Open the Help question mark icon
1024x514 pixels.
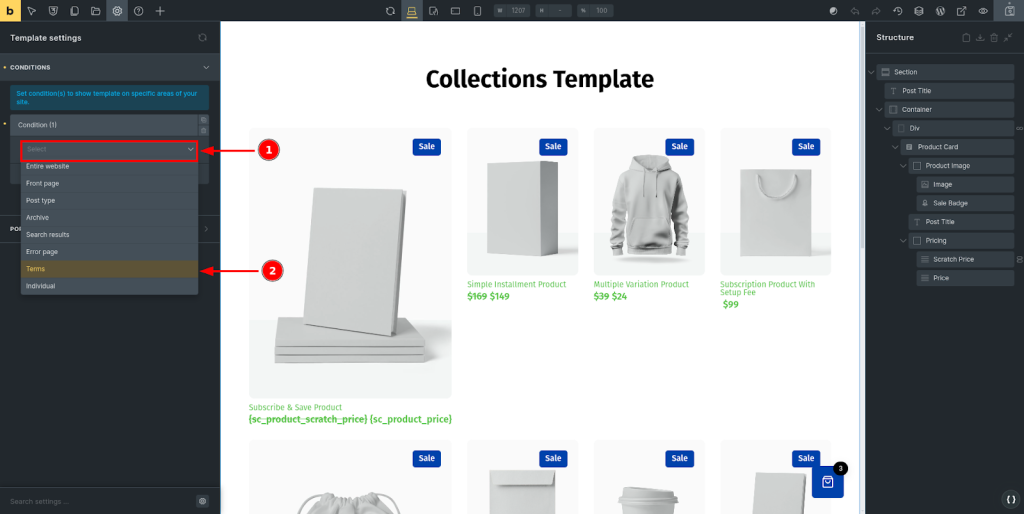(138, 11)
